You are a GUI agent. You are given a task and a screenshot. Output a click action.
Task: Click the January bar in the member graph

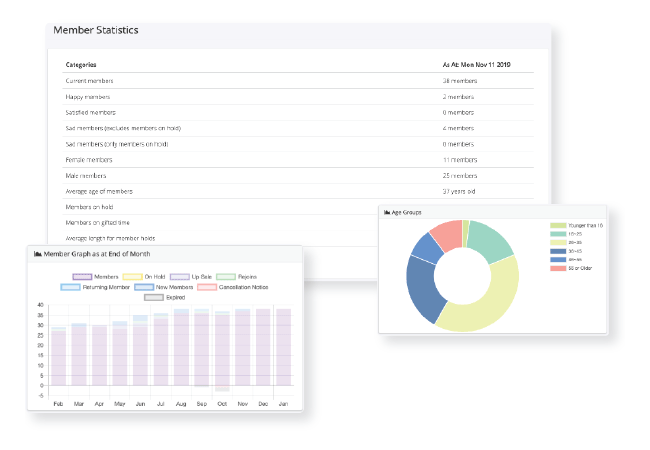[284, 347]
